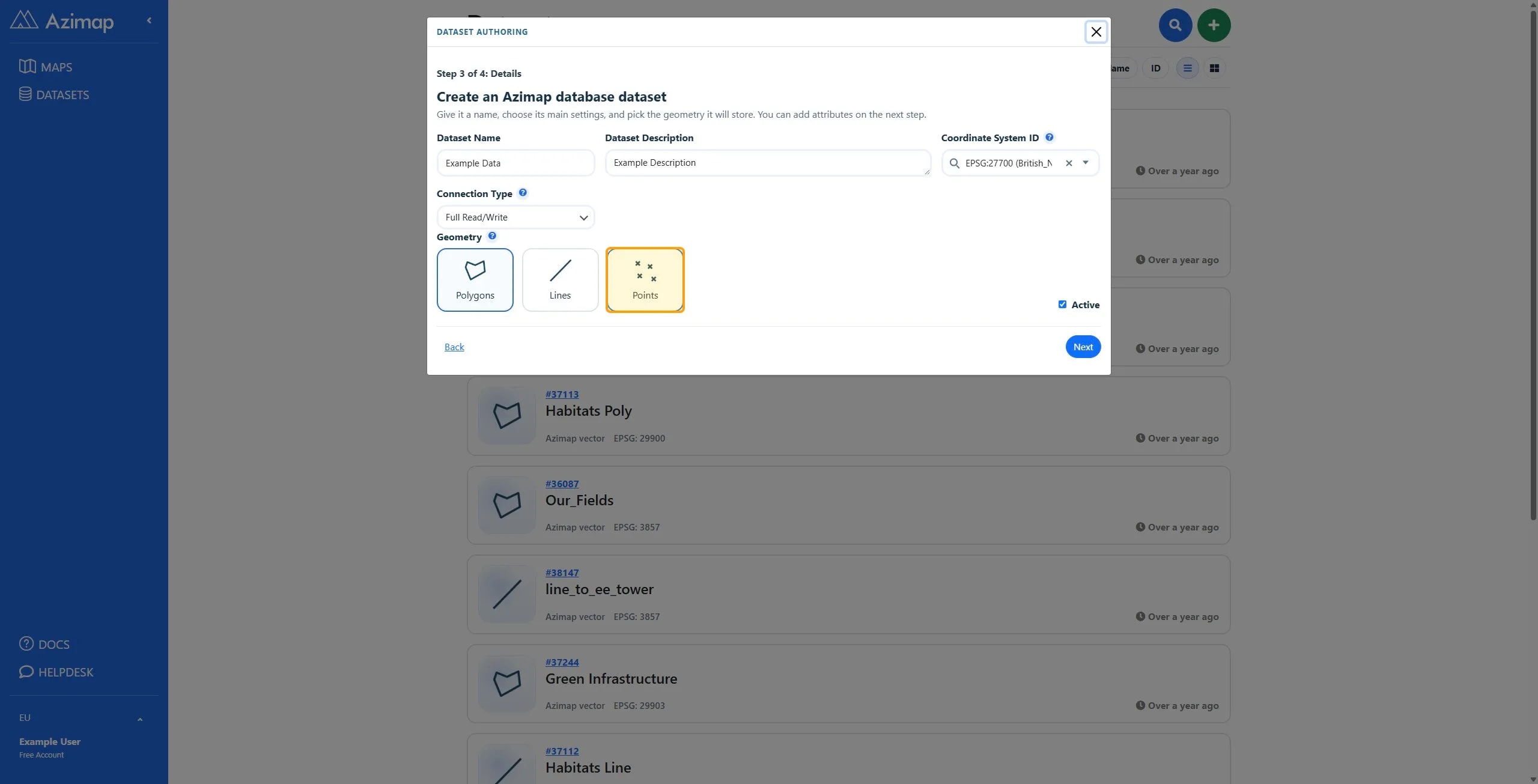The image size is (1538, 784).
Task: Open the Coordinate System ID dropdown arrow
Action: pyautogui.click(x=1086, y=162)
